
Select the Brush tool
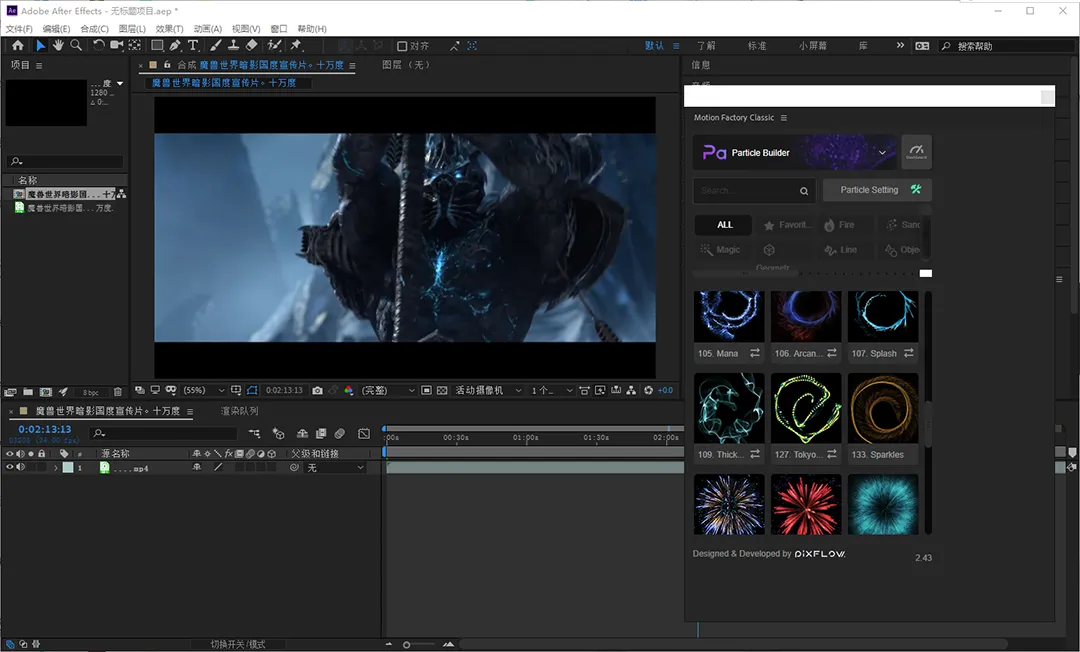[214, 46]
